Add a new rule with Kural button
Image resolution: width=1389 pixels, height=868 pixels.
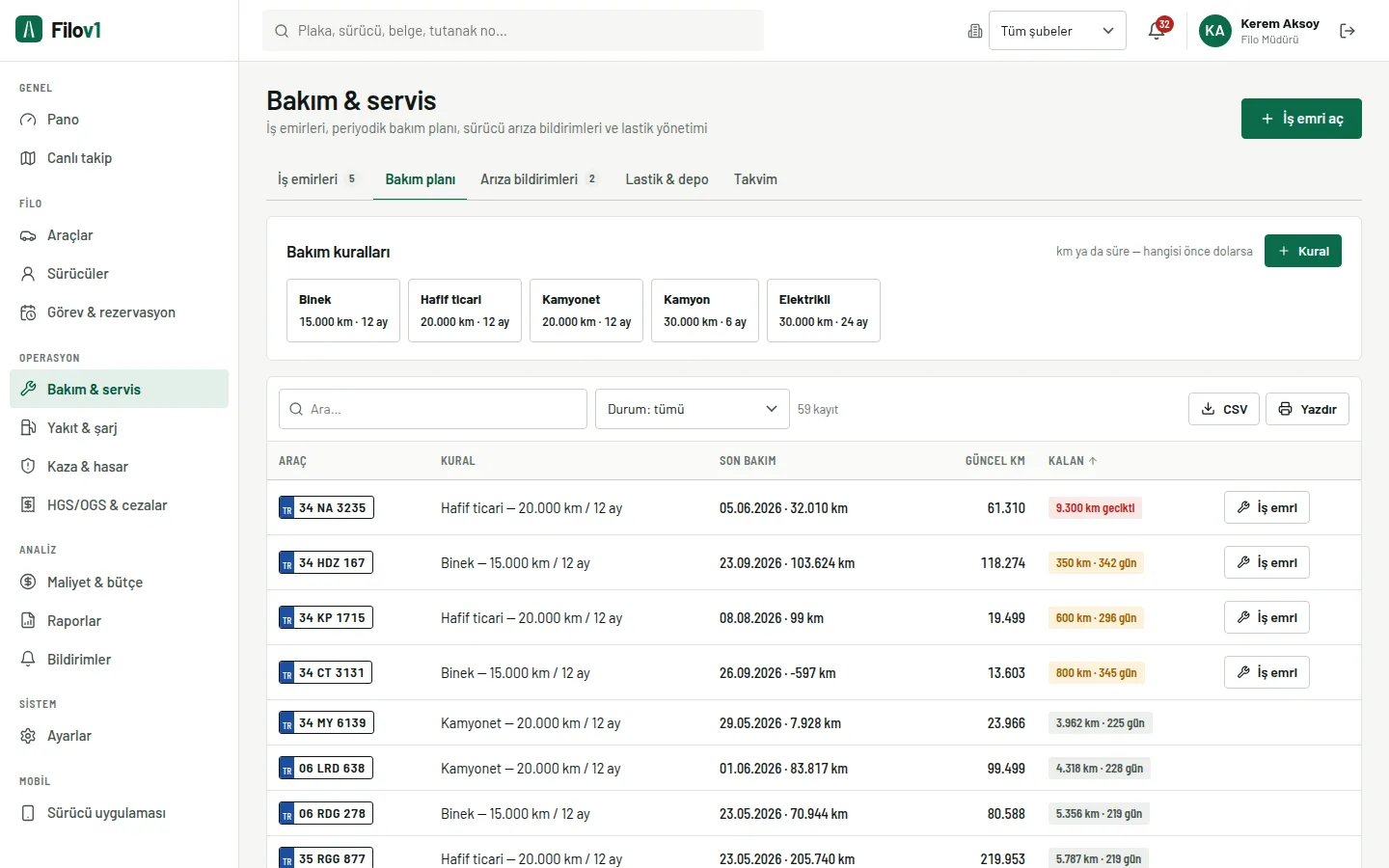pos(1303,251)
